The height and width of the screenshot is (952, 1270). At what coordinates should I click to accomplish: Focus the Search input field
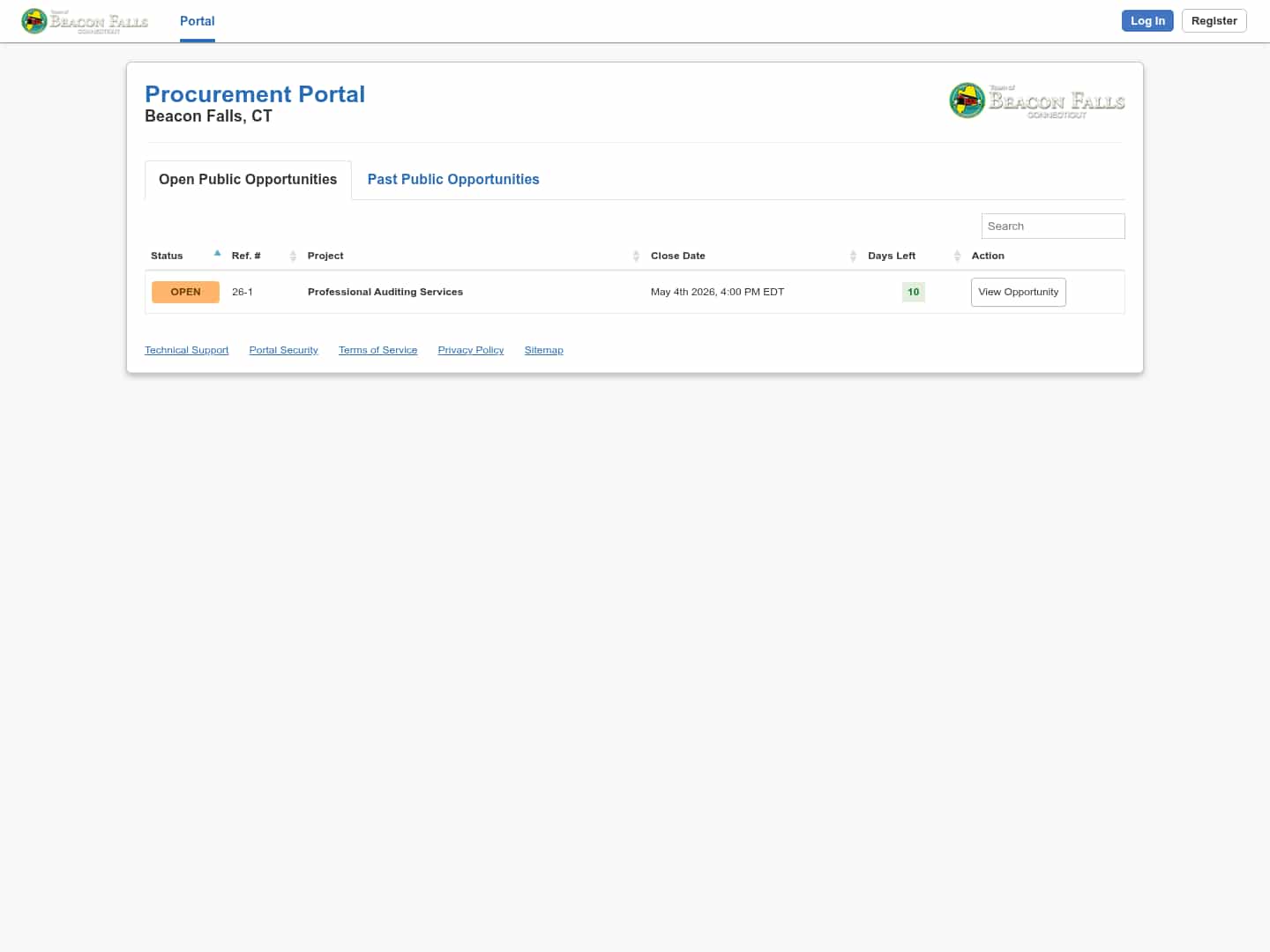click(1052, 227)
